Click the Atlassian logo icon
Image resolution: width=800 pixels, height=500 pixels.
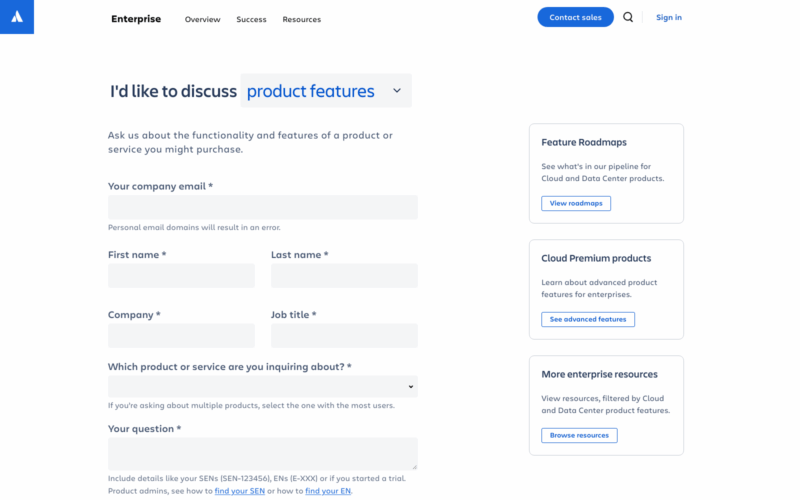17,17
